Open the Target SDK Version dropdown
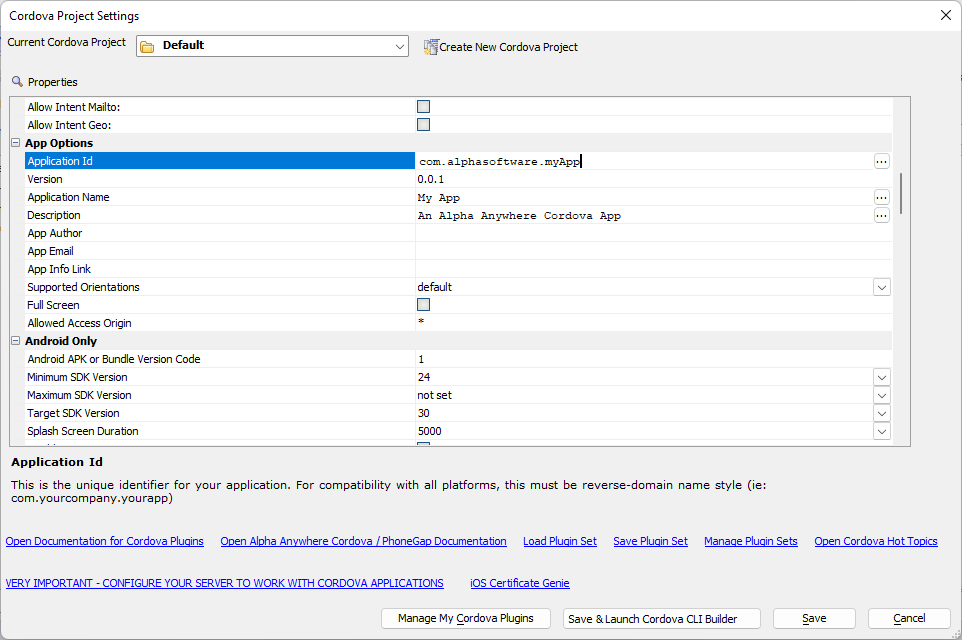962x640 pixels. click(x=882, y=414)
